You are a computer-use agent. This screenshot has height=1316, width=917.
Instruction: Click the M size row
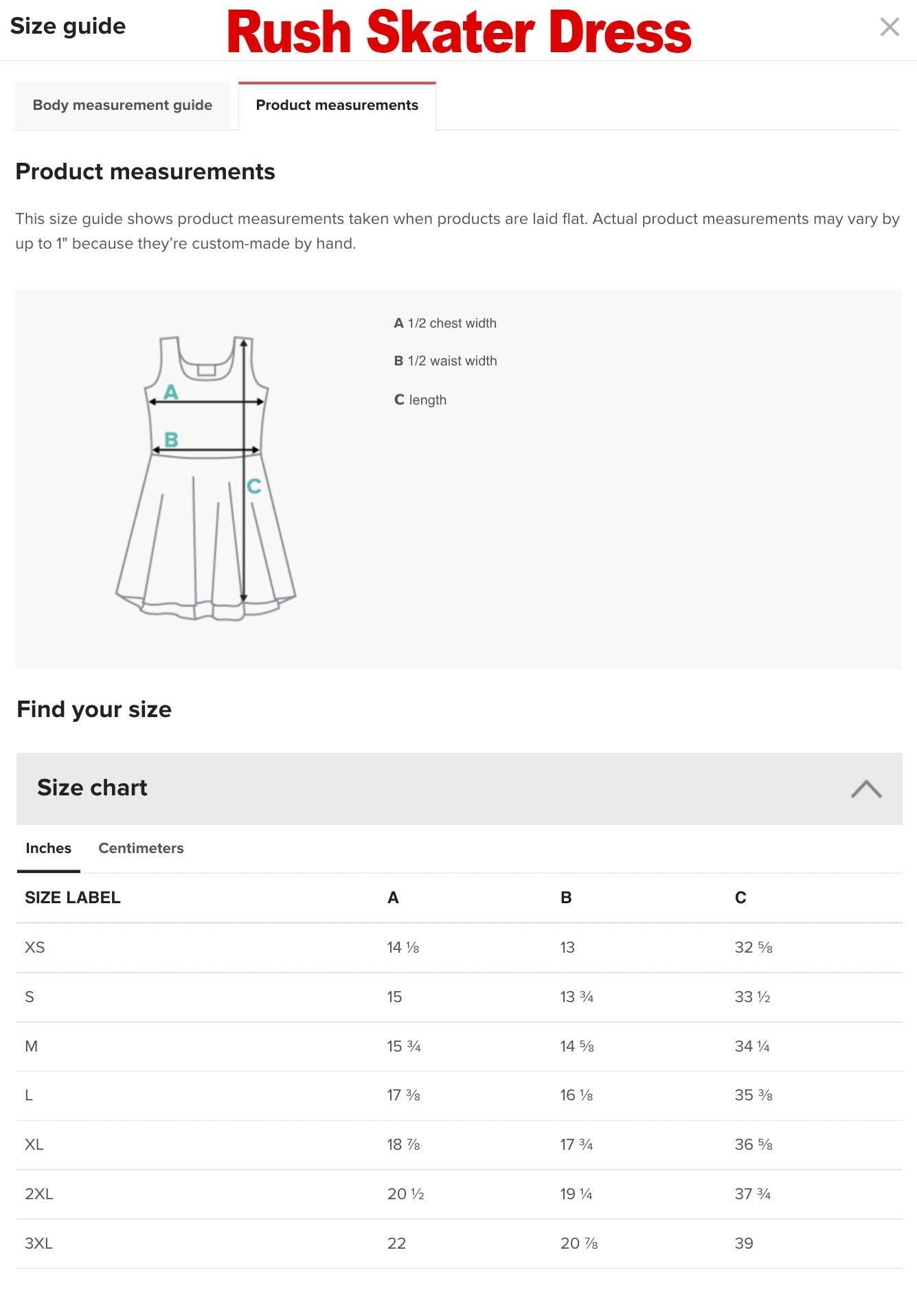point(32,1046)
